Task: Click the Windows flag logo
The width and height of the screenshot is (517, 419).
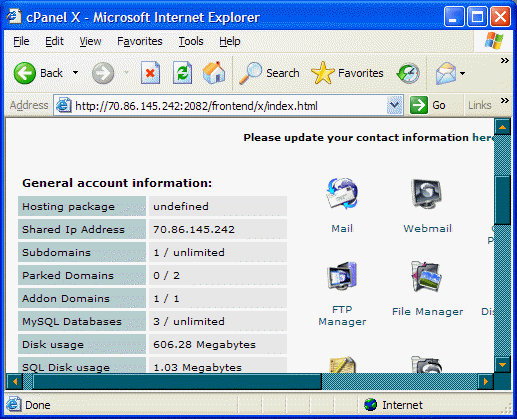Action: 494,41
